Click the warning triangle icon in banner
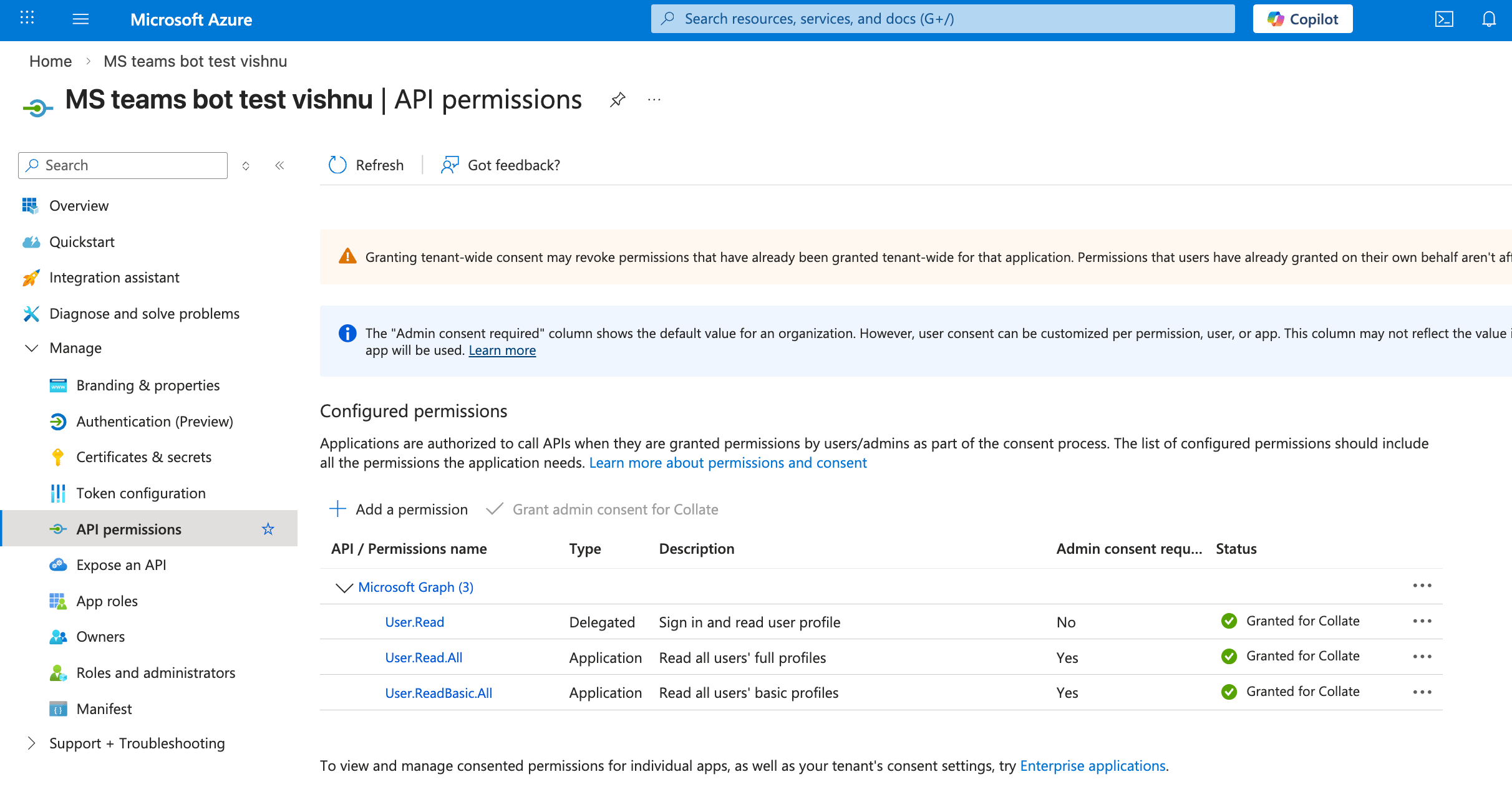Screen dimensions: 1512x797 coord(347,256)
